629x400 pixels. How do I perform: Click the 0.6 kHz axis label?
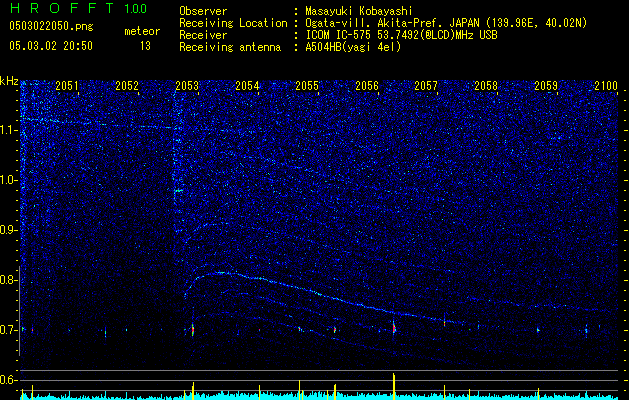click(x=9, y=380)
